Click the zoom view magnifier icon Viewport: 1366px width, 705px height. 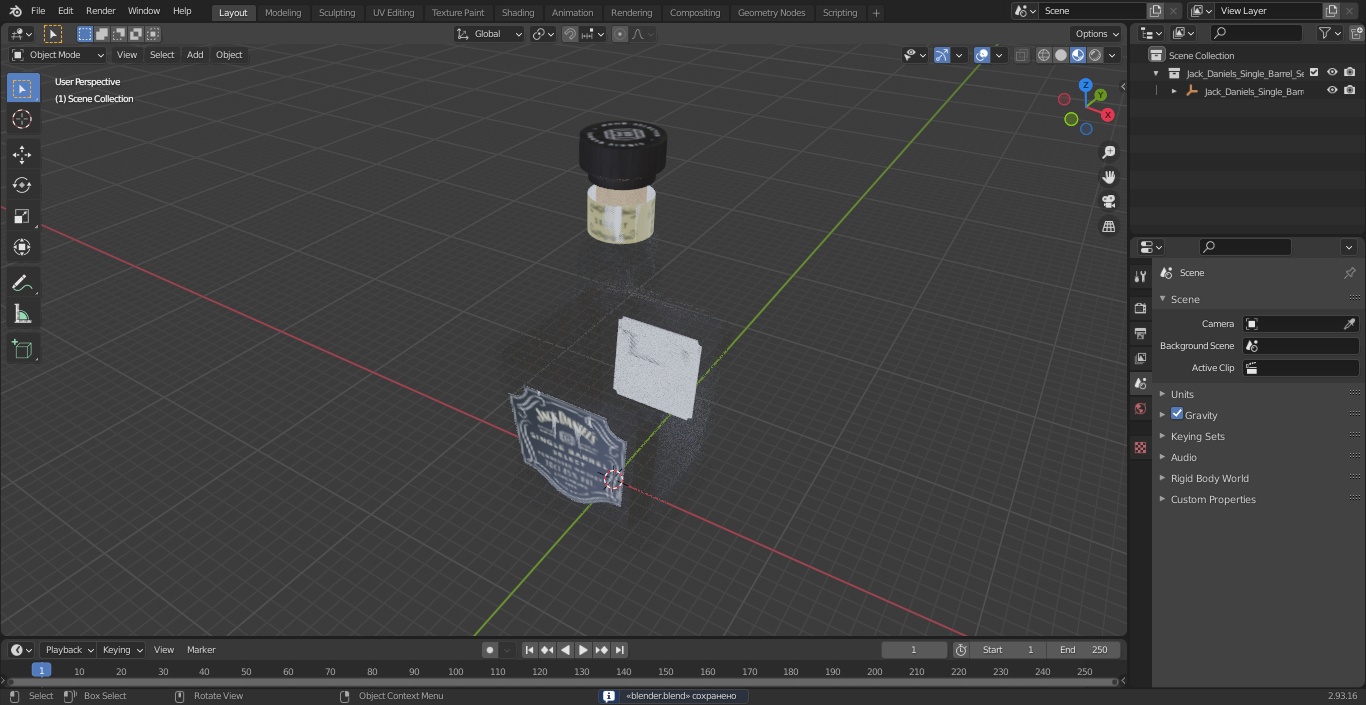[1109, 152]
